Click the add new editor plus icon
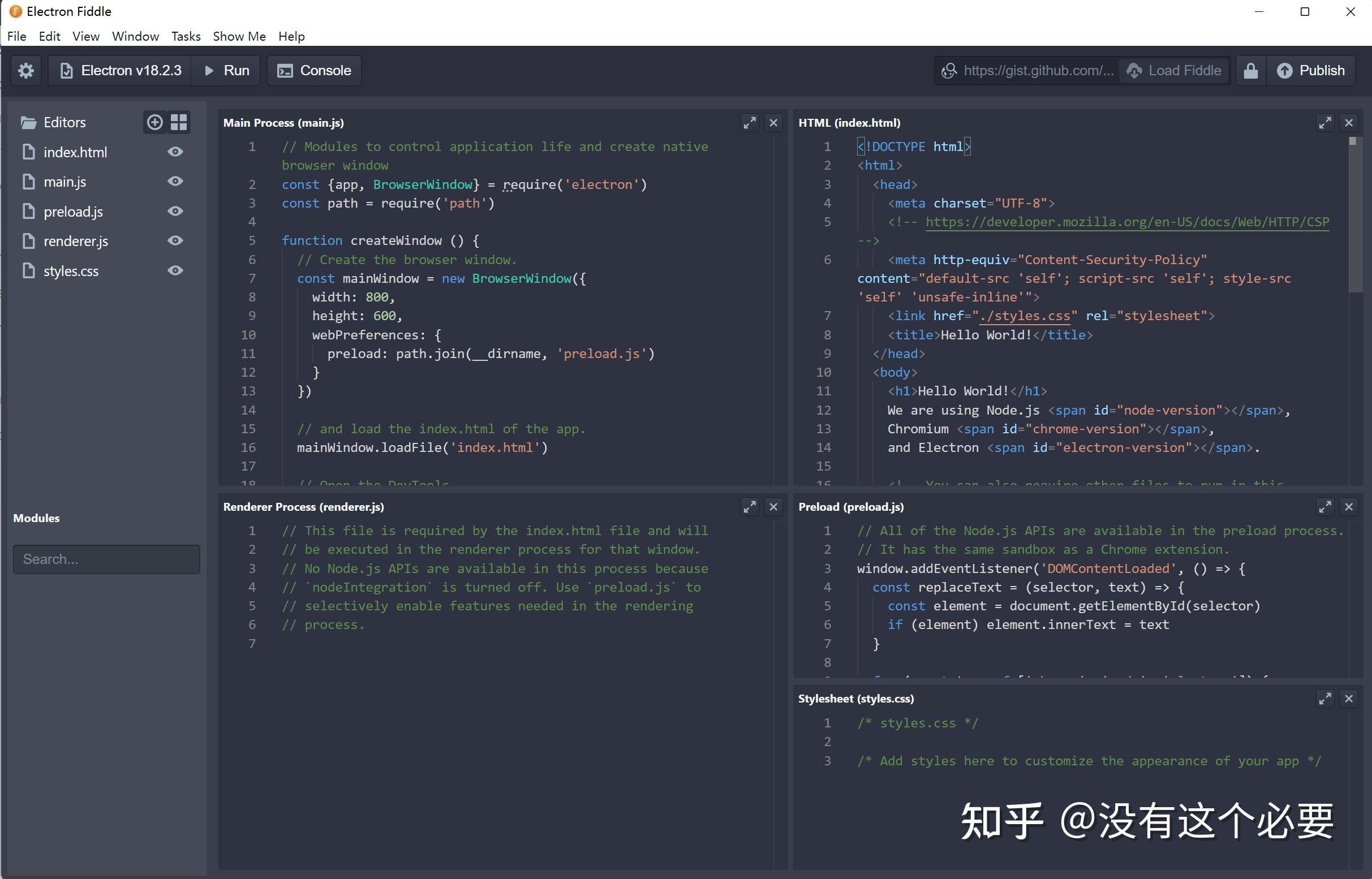This screenshot has height=879, width=1372. tap(154, 122)
